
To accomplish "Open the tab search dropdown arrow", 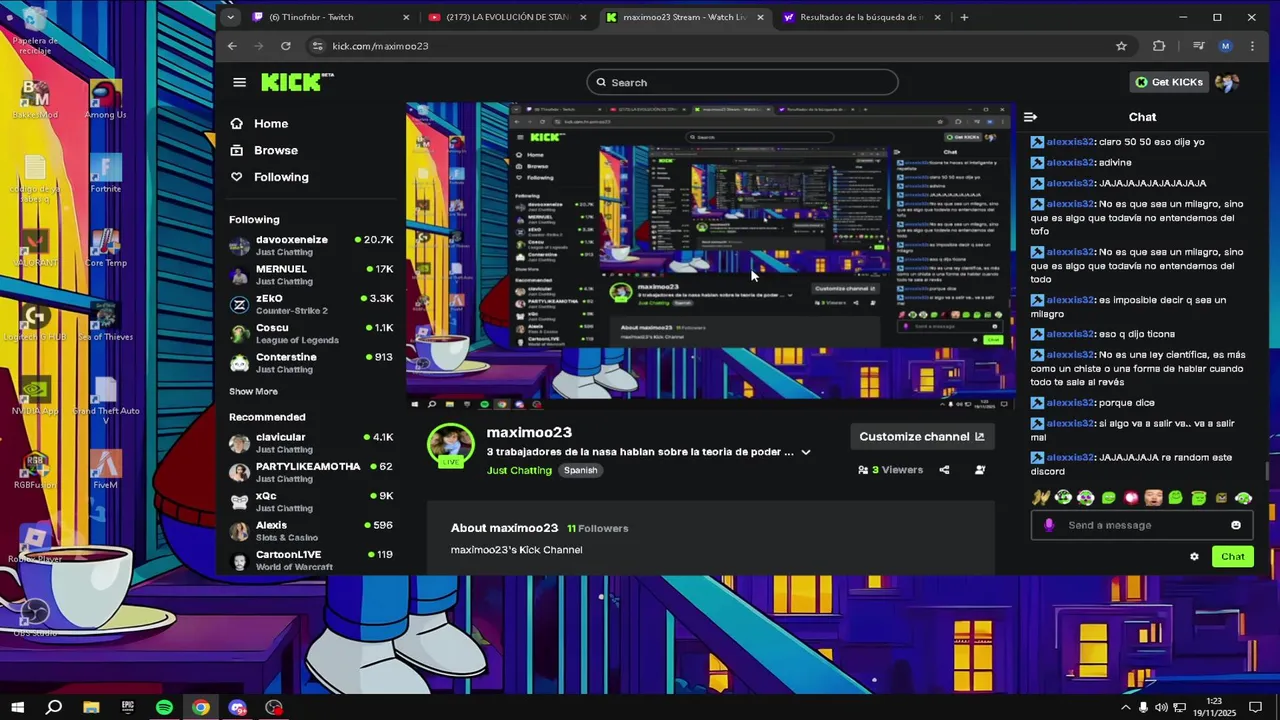I will (231, 17).
